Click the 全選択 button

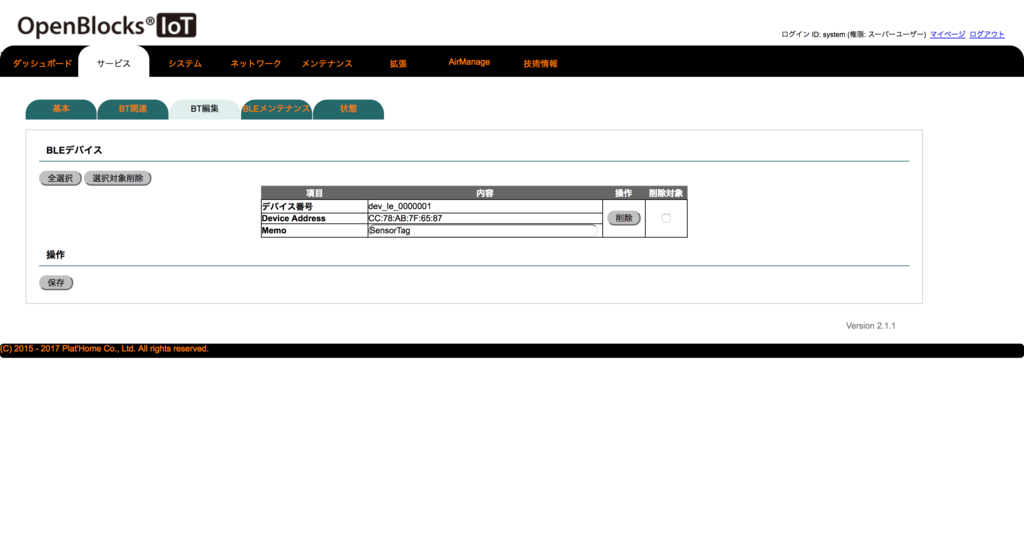pyautogui.click(x=60, y=178)
